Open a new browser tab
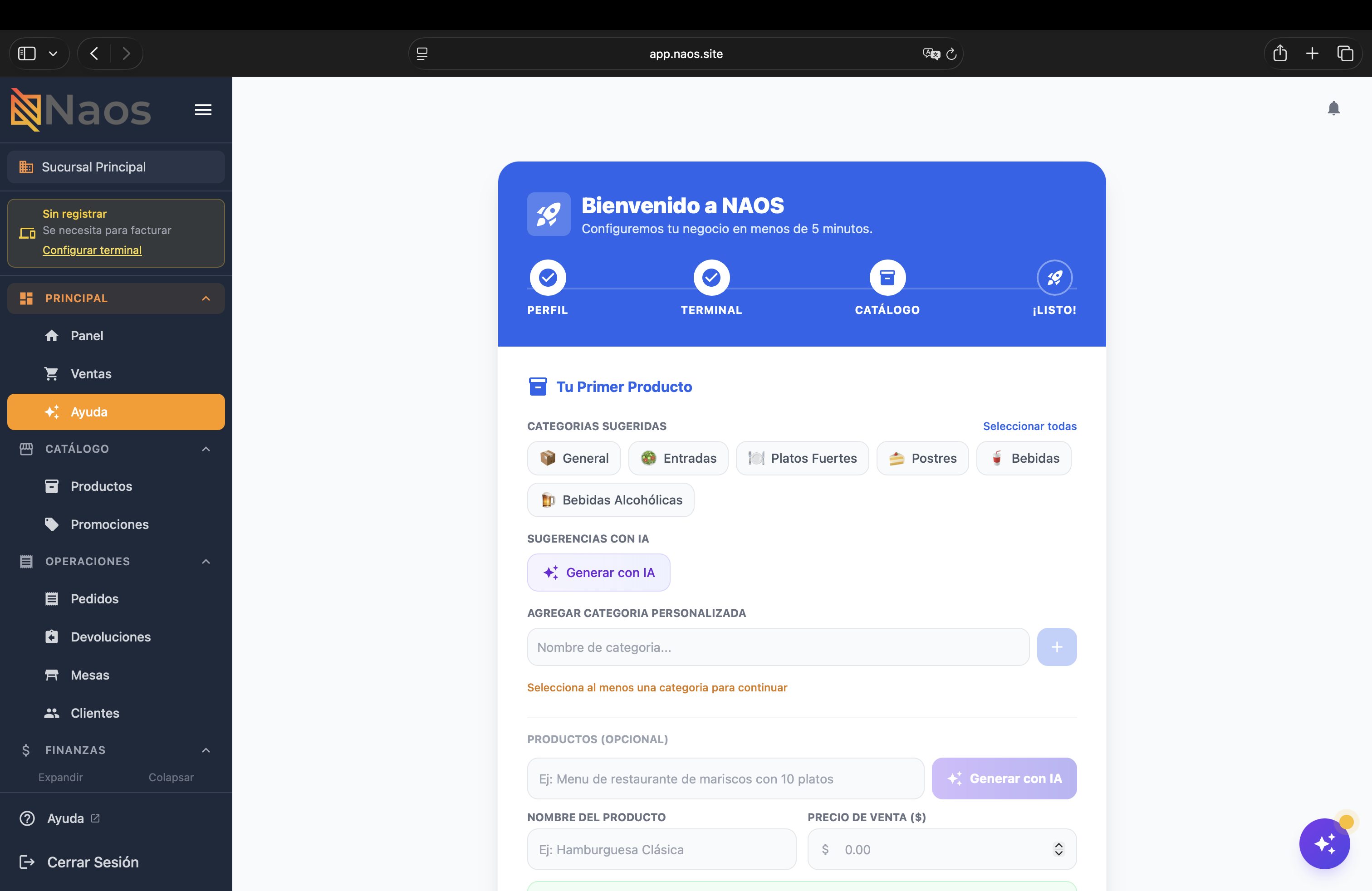 pyautogui.click(x=1312, y=54)
